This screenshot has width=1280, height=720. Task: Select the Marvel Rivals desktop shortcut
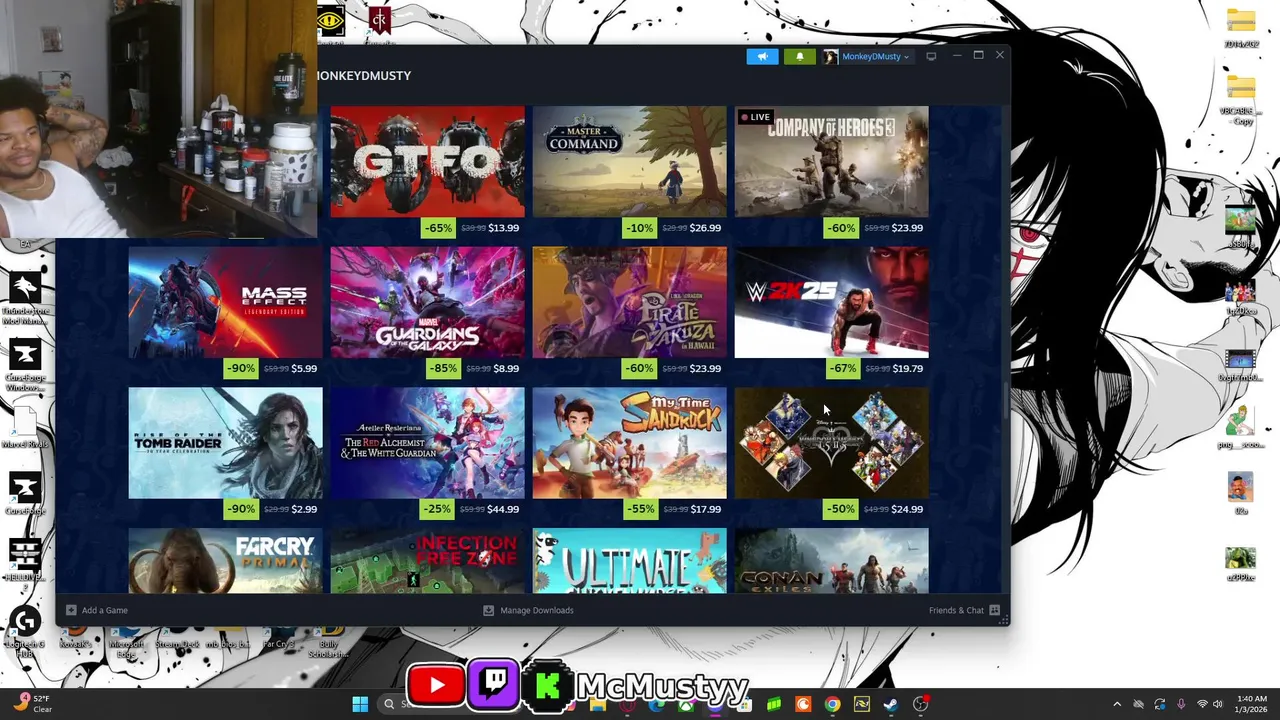[25, 428]
